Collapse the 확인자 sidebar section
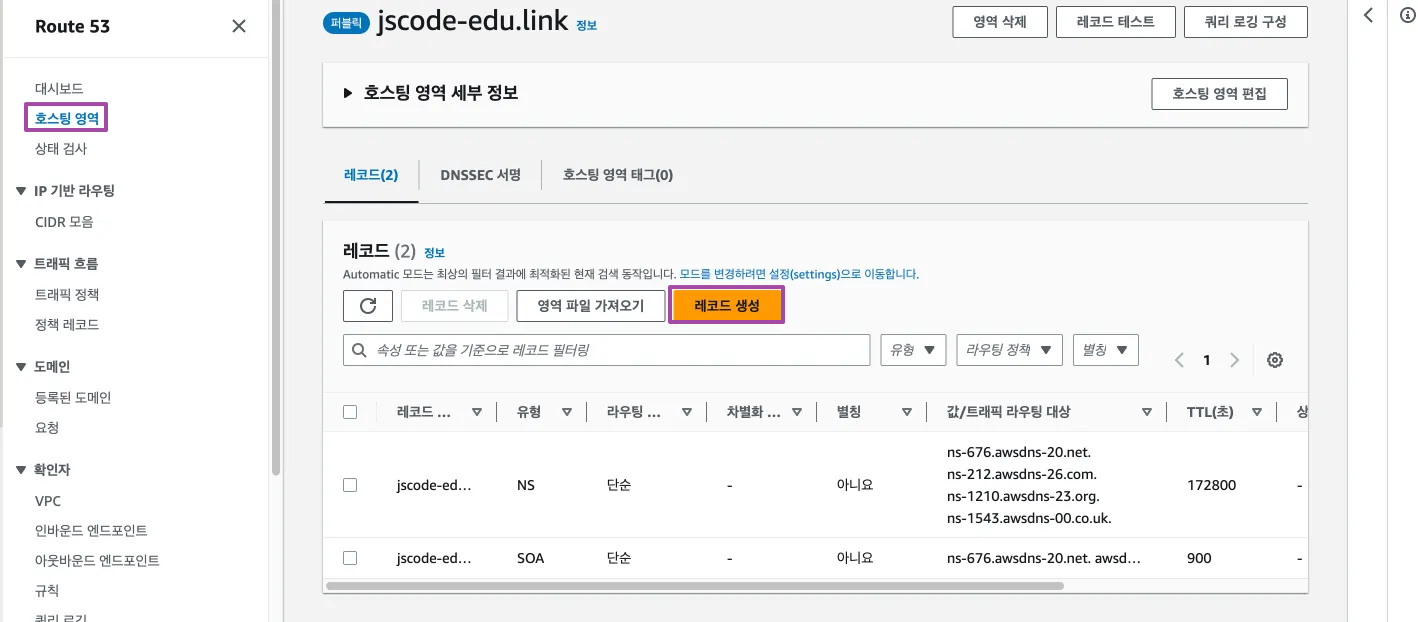The width and height of the screenshot is (1418, 622). 21,470
